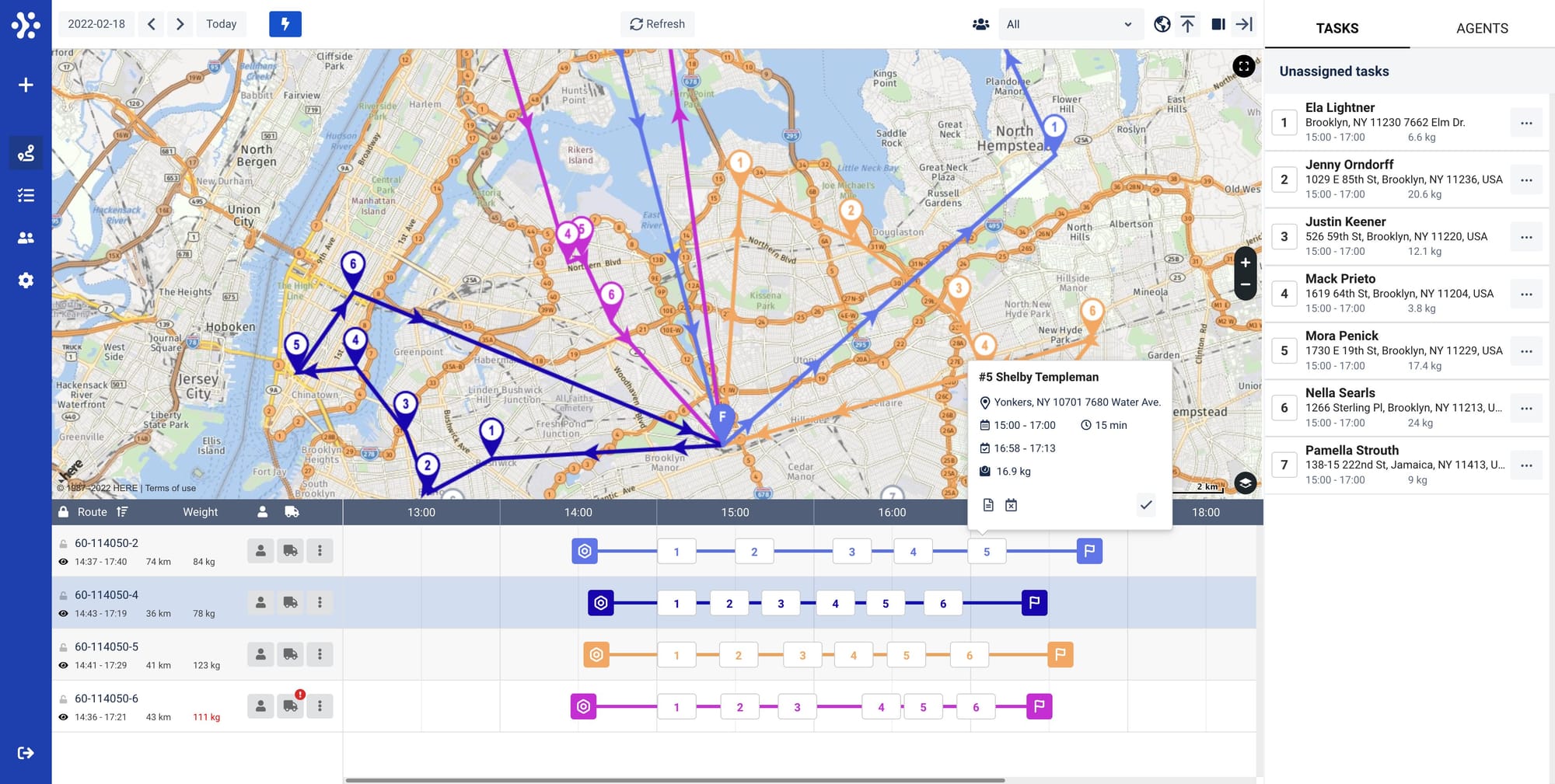Open the All team filter dropdown

1071,24
